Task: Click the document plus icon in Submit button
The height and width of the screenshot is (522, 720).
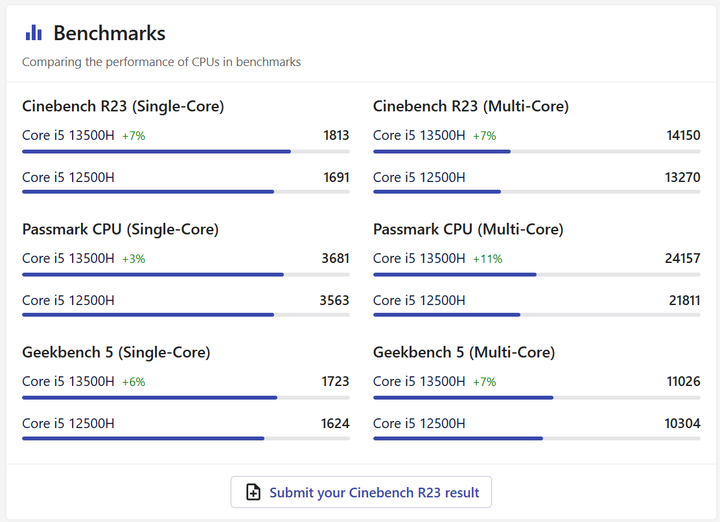Action: point(253,492)
